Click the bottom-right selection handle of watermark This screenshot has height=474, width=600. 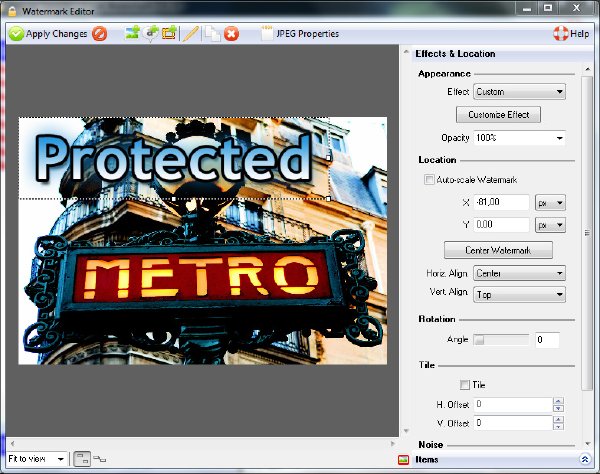328,199
